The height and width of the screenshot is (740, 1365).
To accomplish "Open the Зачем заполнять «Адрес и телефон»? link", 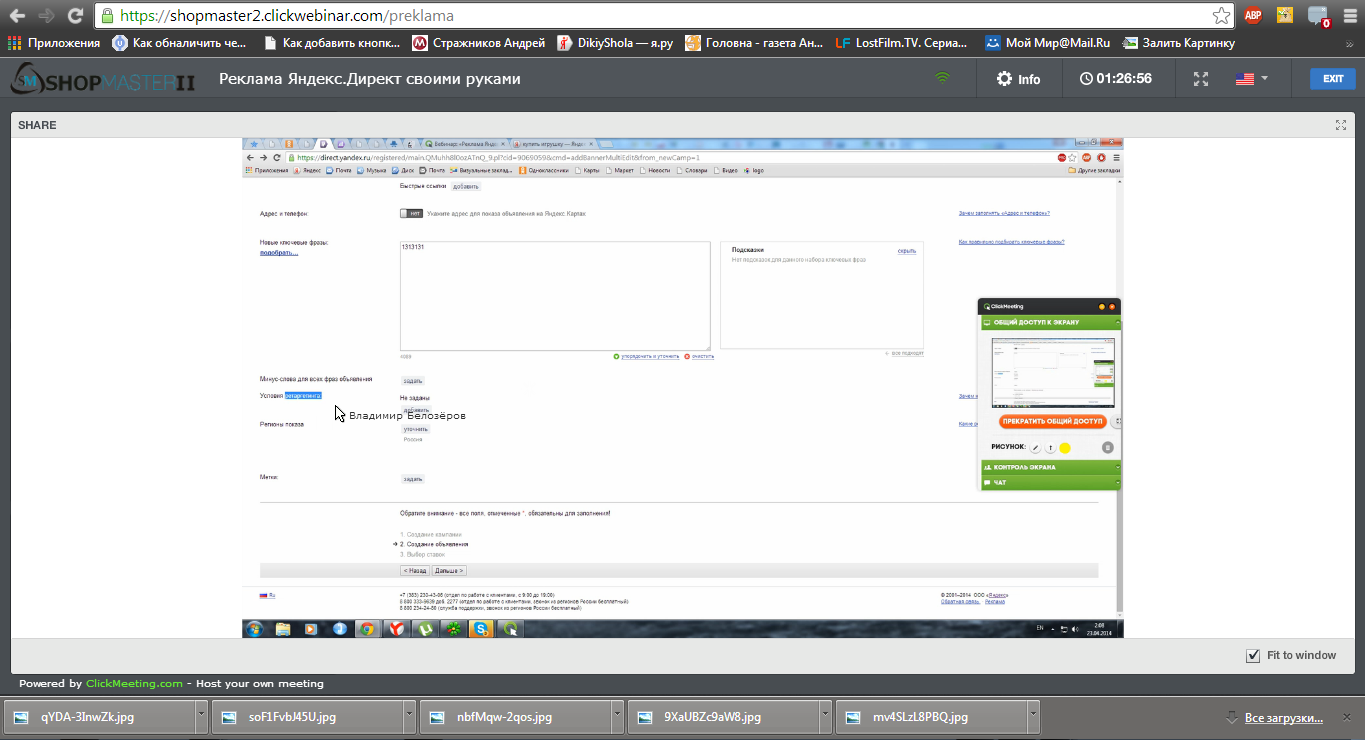I will coord(1004,213).
